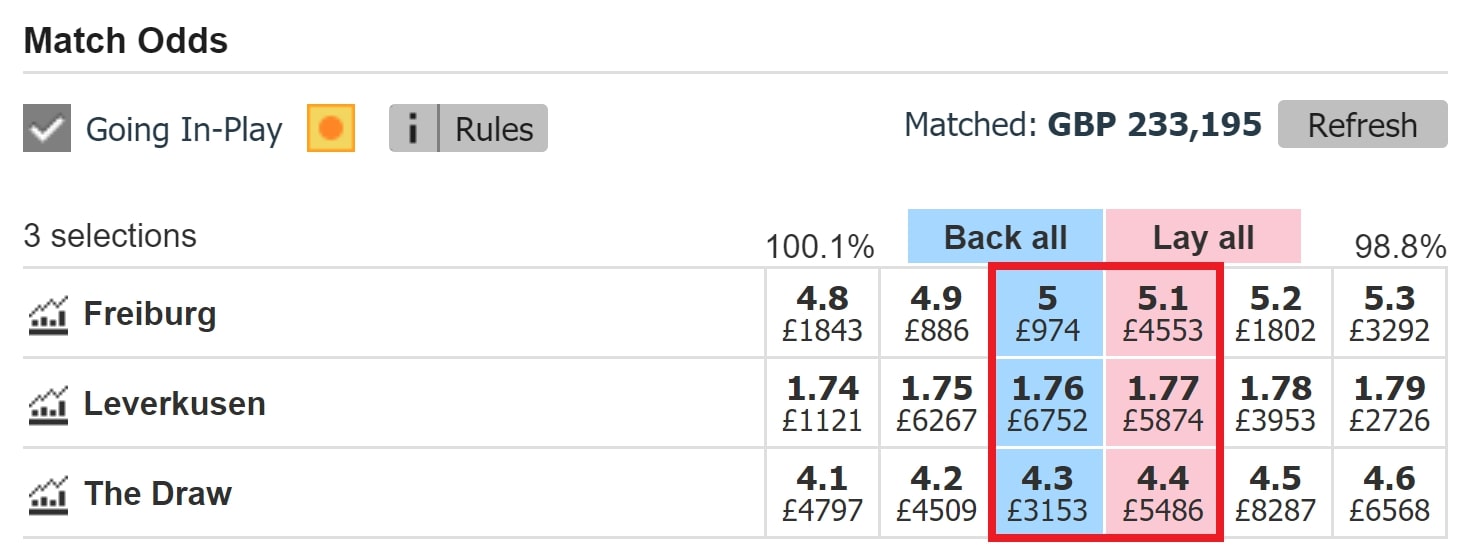This screenshot has height=560, width=1469.
Task: Select Leverkusen 1.79 lay price cell
Action: point(1389,403)
